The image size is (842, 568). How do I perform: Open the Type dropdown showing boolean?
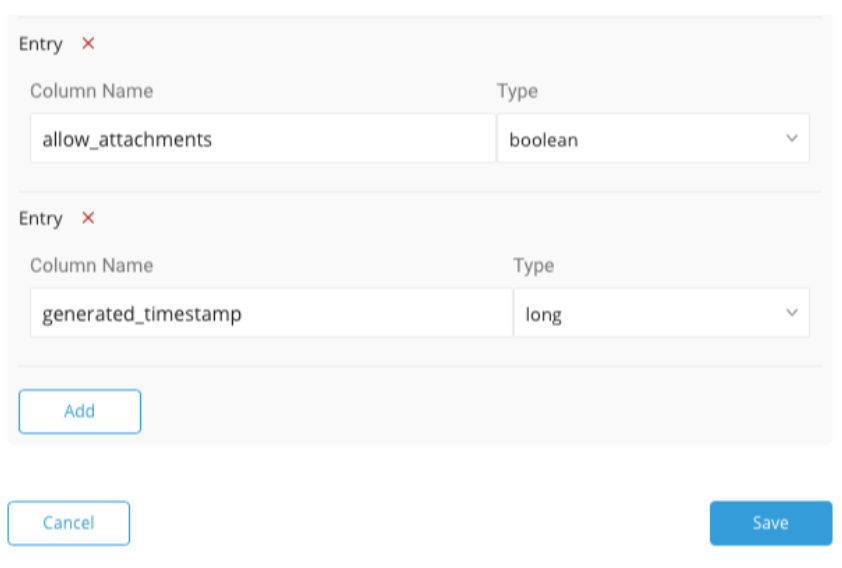click(652, 139)
